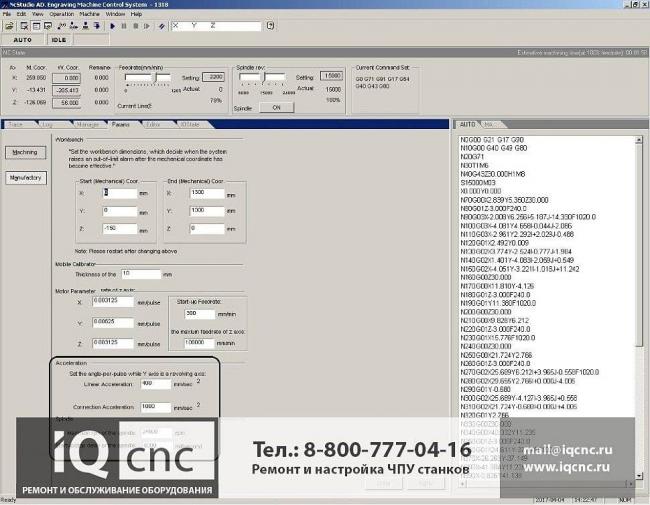The width and height of the screenshot is (650, 505).
Task: Switch to AUTO mode
Action: (x=21, y=40)
